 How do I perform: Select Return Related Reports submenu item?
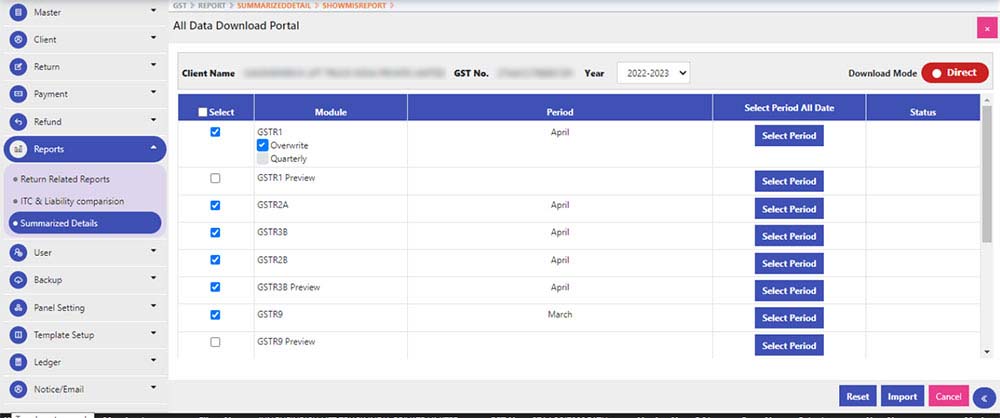(65, 179)
